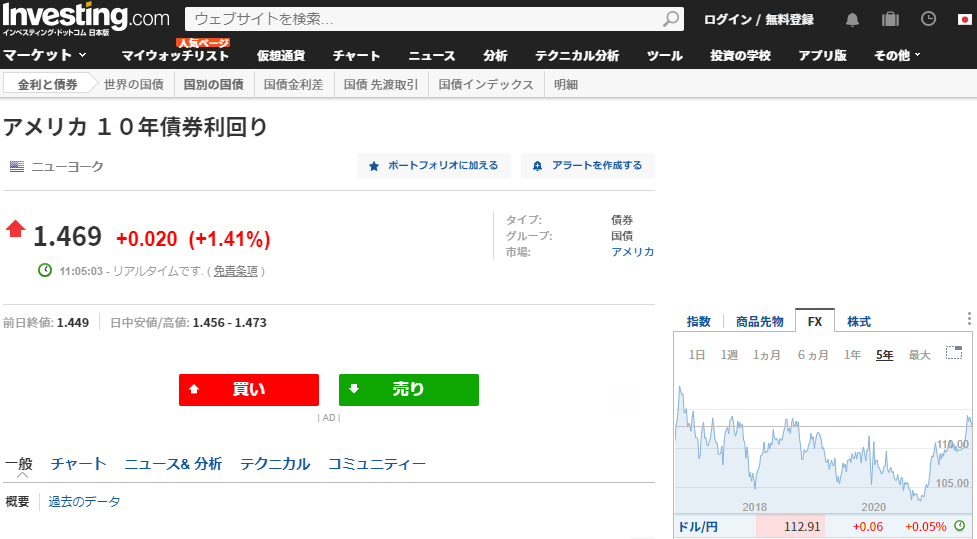Open チャート in top navigation
The image size is (977, 539).
(356, 55)
